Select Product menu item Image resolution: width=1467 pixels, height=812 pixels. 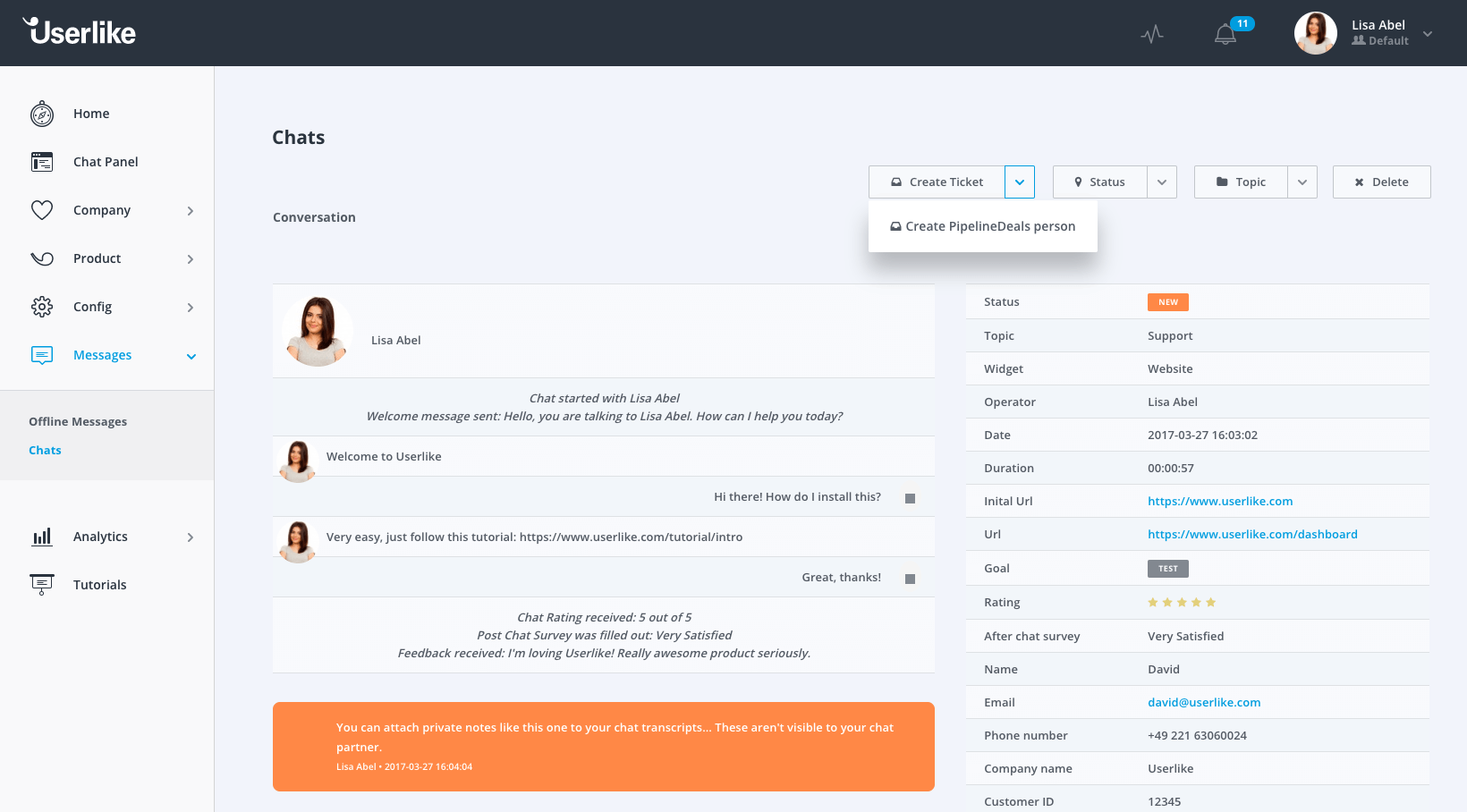97,258
